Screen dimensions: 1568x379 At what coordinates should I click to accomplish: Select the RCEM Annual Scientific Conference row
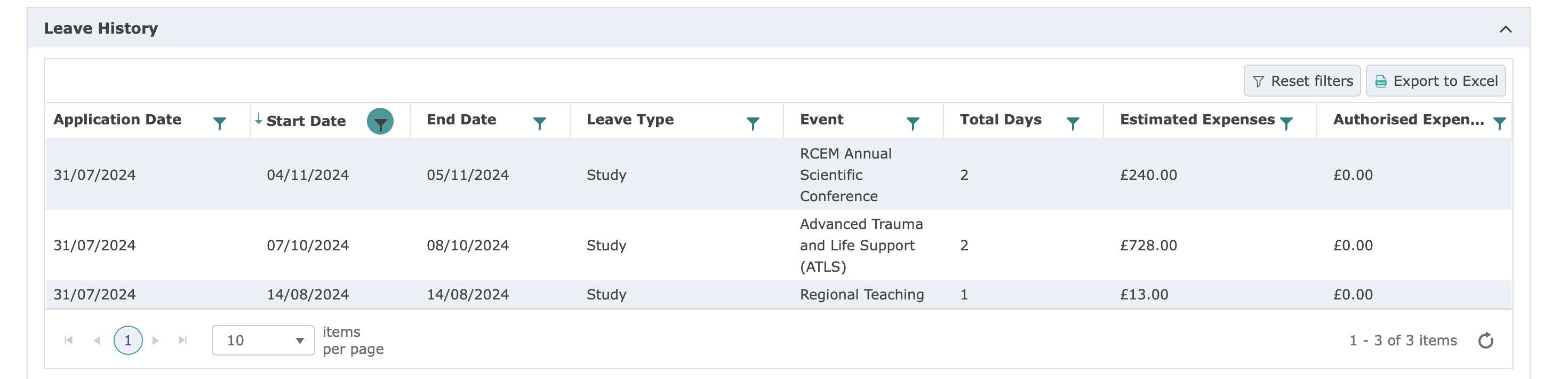click(778, 175)
